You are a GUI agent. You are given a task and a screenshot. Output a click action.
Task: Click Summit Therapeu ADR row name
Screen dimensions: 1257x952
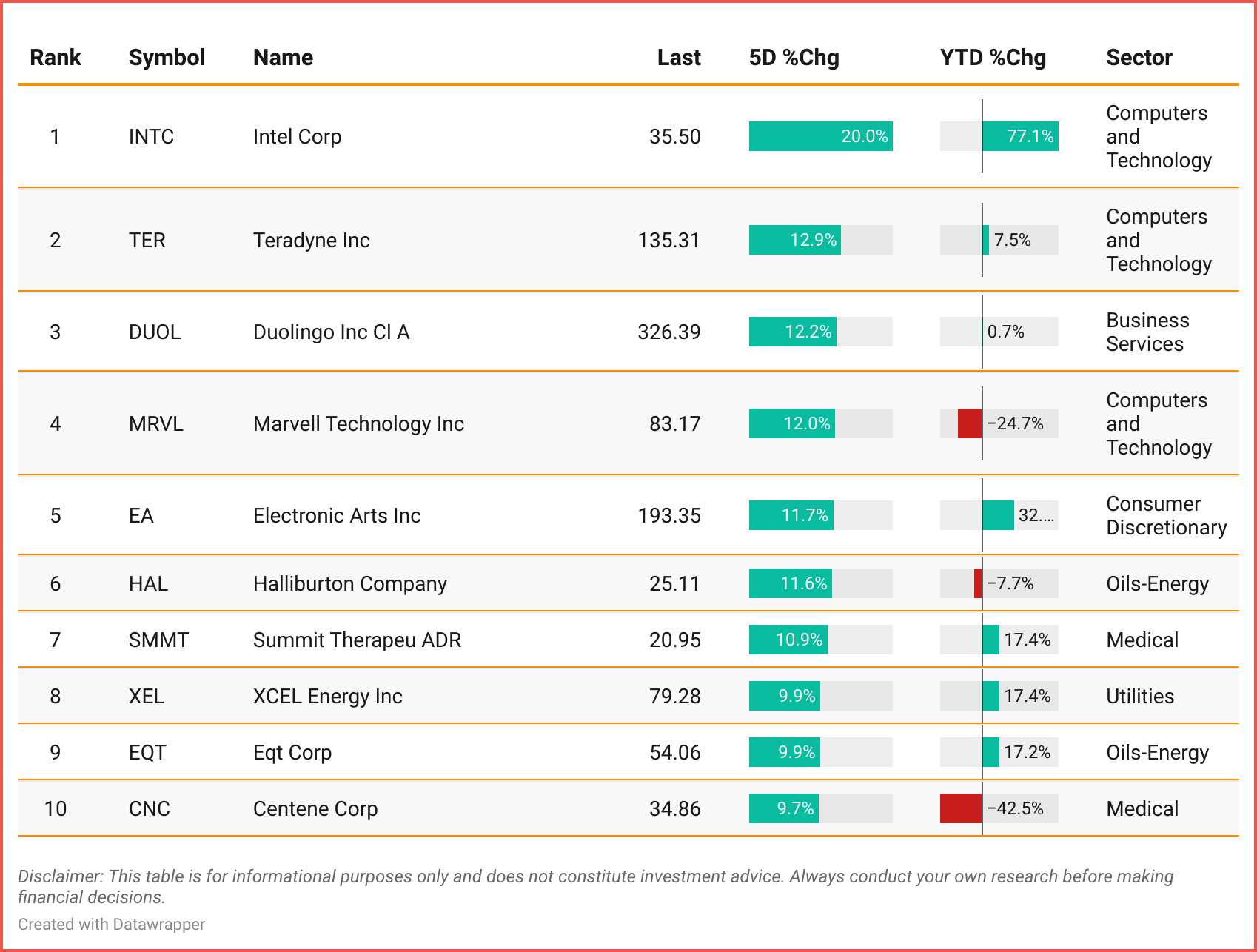point(356,640)
